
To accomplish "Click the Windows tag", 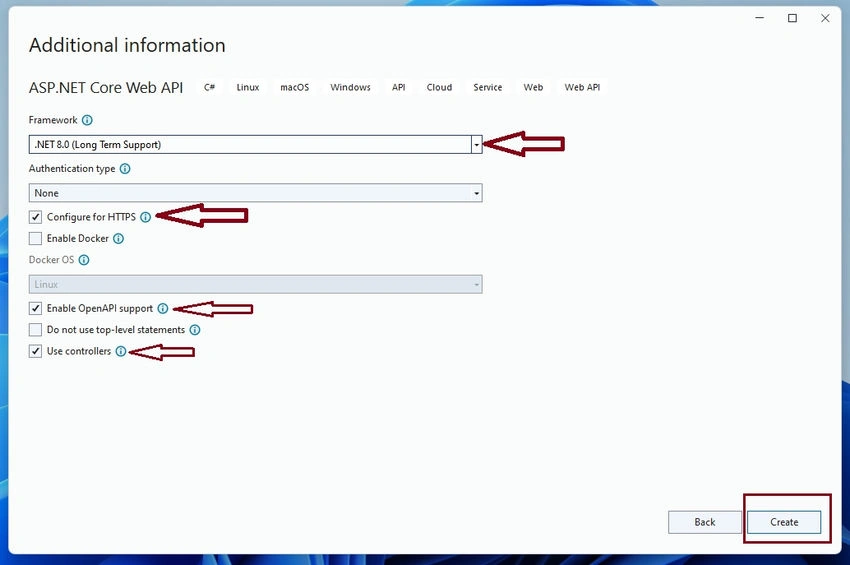I will point(350,87).
